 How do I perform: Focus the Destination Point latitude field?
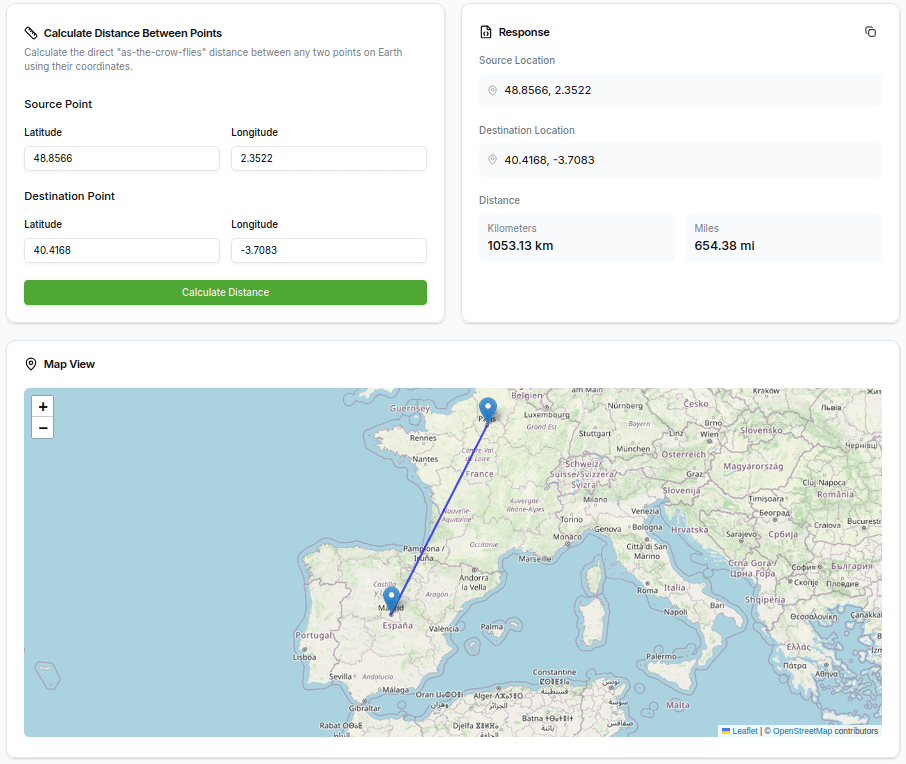point(122,250)
